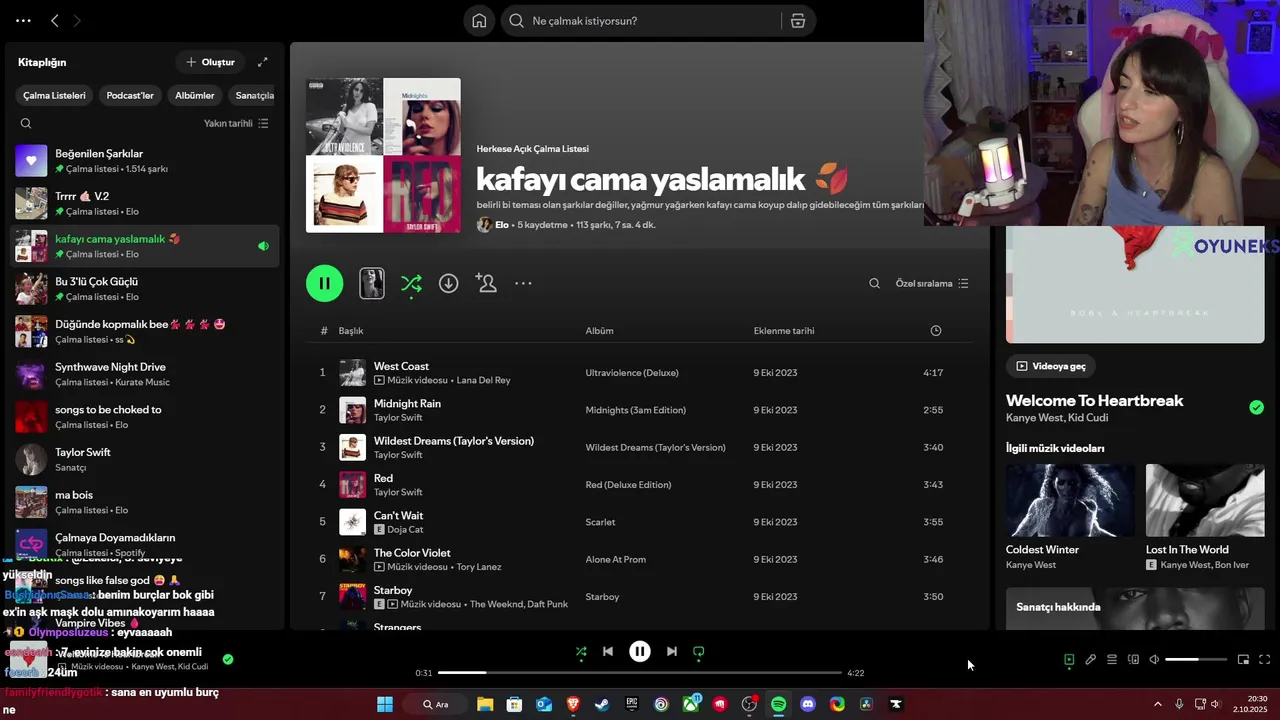1280x720 pixels.
Task: Open Doja Cat artist link
Action: [x=405, y=530]
